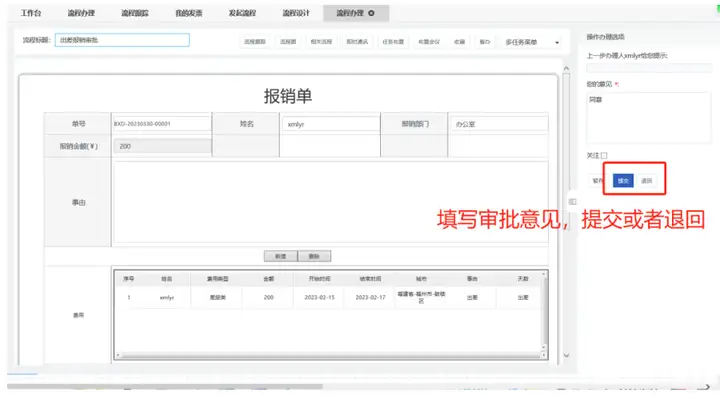Click the 多任务菜单 dropdown arrow
The height and width of the screenshot is (396, 720).
(557, 43)
